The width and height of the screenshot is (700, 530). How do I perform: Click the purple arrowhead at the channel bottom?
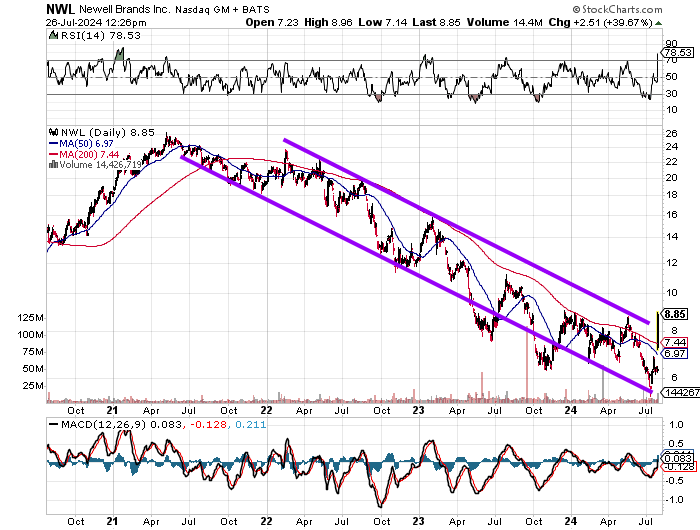[x=650, y=388]
